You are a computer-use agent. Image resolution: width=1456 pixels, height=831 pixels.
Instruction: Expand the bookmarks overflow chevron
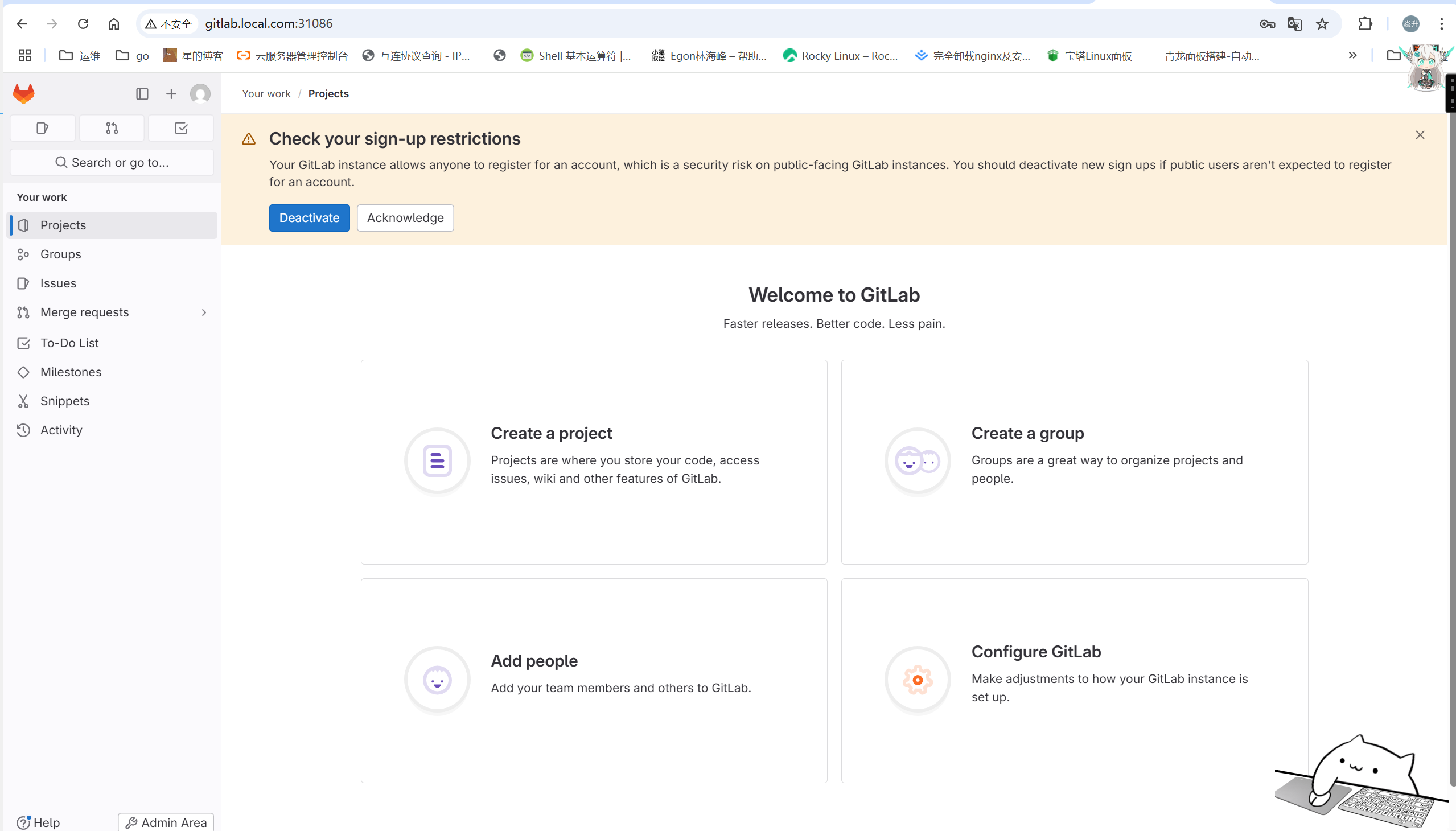pos(1353,56)
